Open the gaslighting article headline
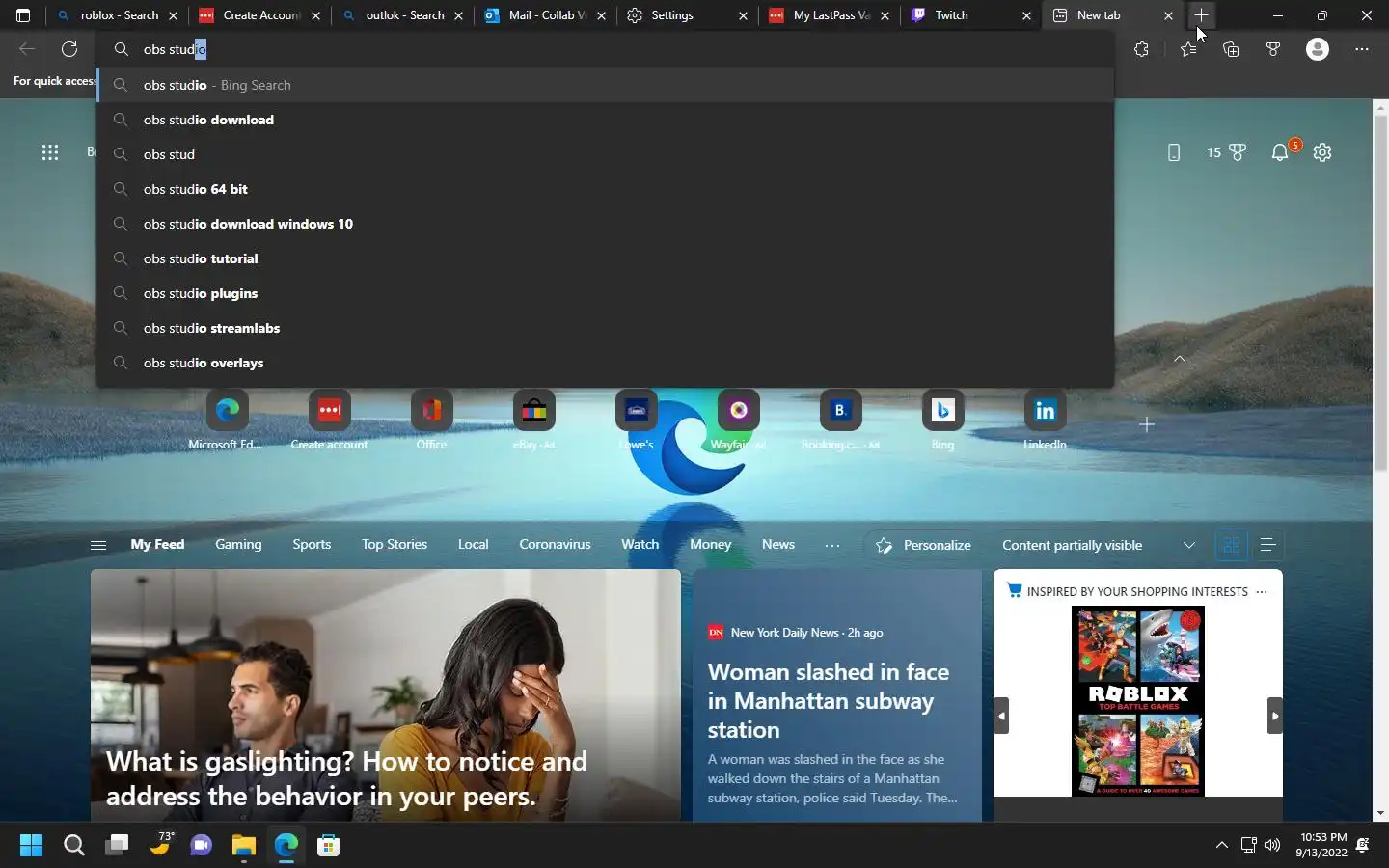1389x868 pixels. pos(347,778)
